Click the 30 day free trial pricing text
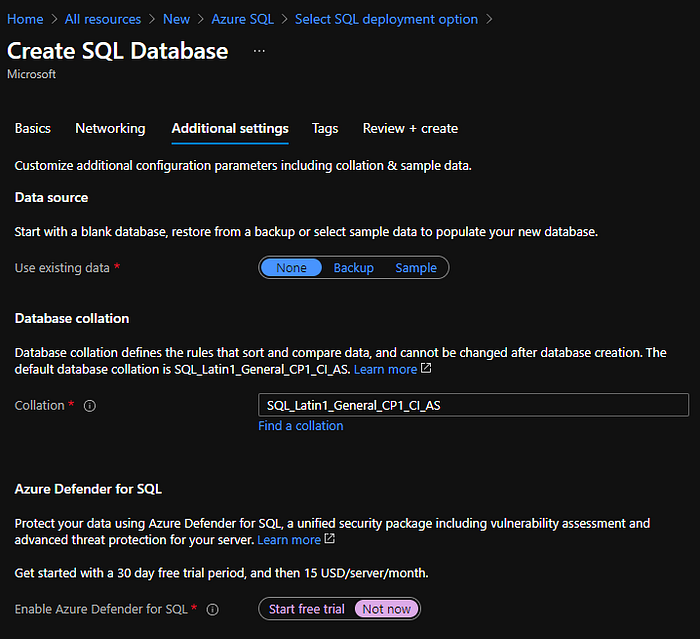Viewport: 700px width, 639px height. click(x=221, y=573)
